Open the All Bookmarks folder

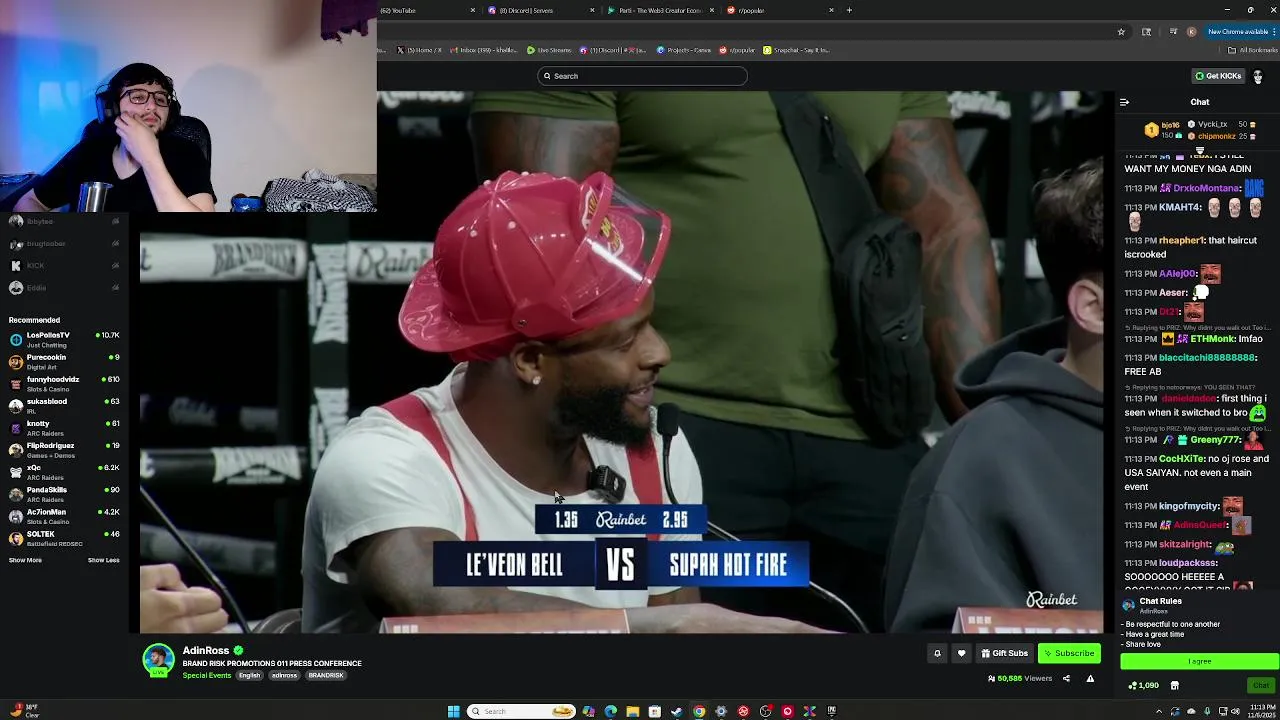click(x=1253, y=50)
